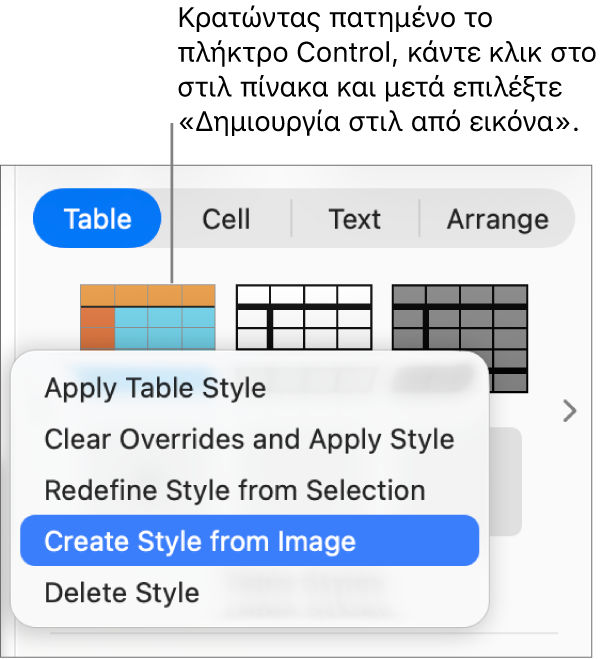Remove the style using Delete Style
The width and height of the screenshot is (603, 659).
click(122, 592)
